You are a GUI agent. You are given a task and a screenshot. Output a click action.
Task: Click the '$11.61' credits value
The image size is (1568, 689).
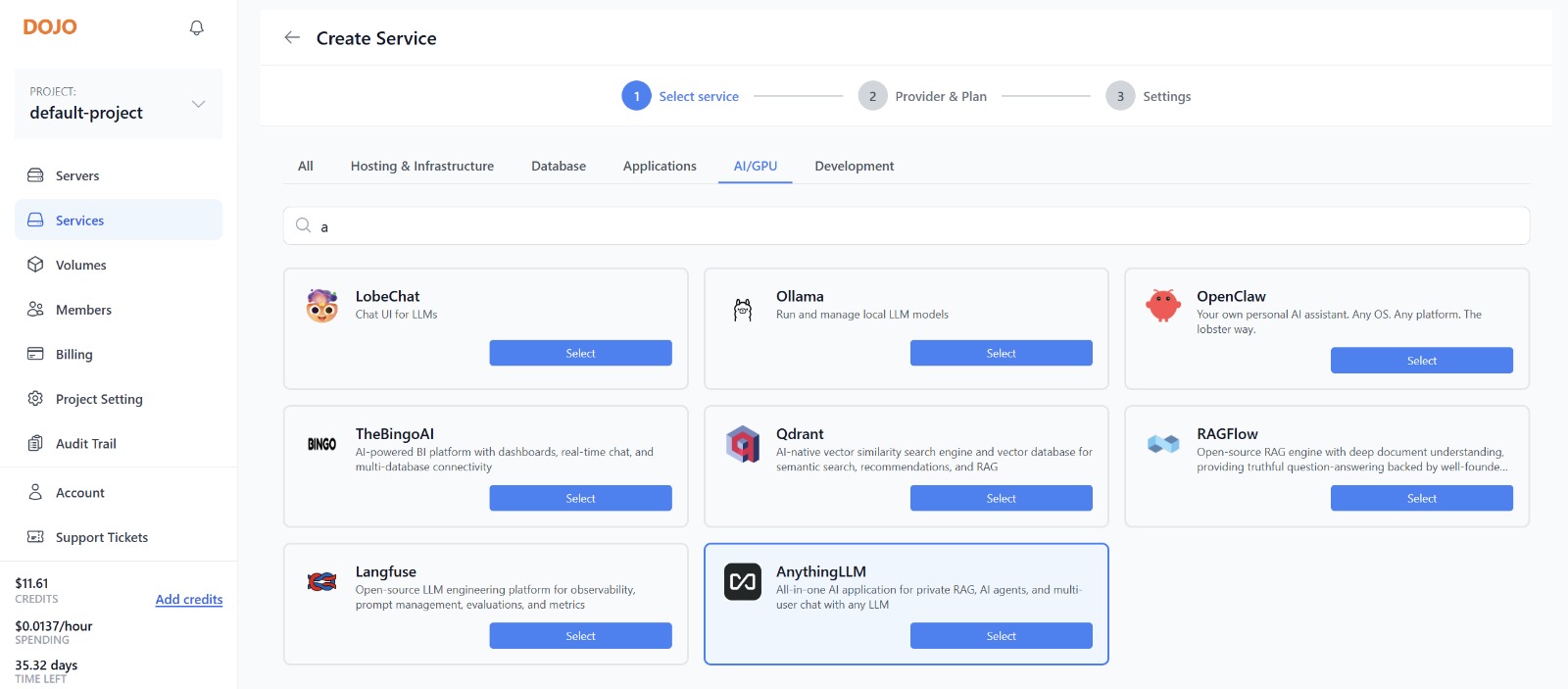coord(31,583)
